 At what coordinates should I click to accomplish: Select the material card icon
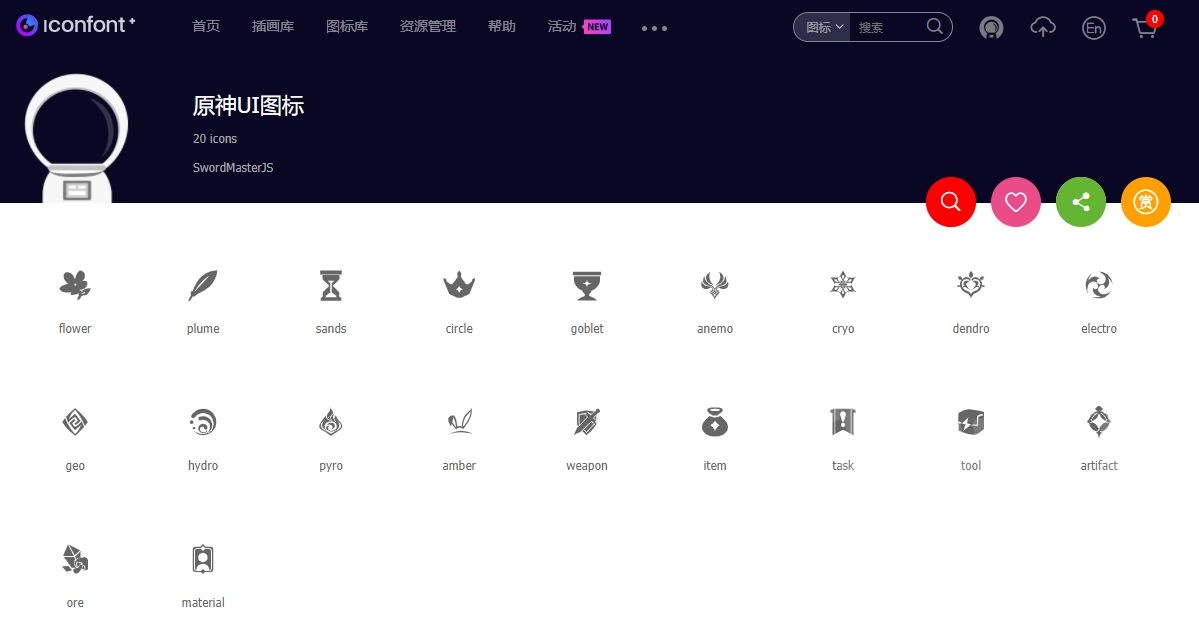point(203,559)
